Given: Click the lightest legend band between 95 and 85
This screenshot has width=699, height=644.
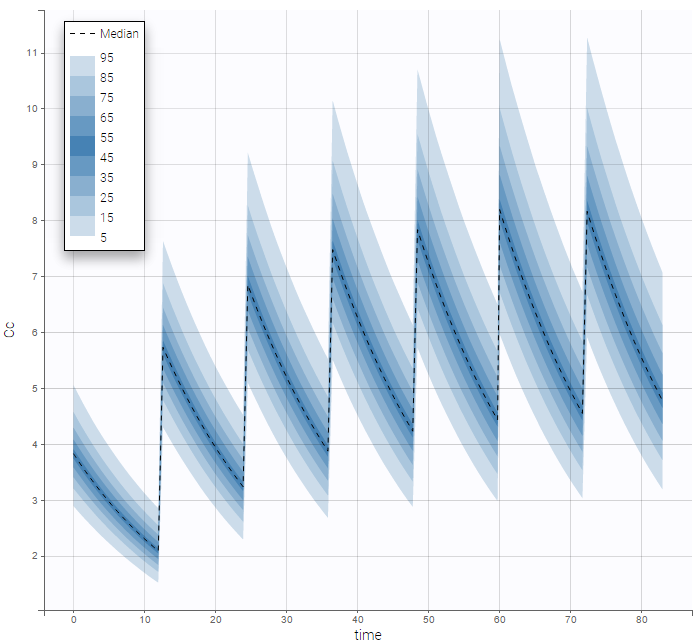Looking at the screenshot, I should tap(82, 66).
